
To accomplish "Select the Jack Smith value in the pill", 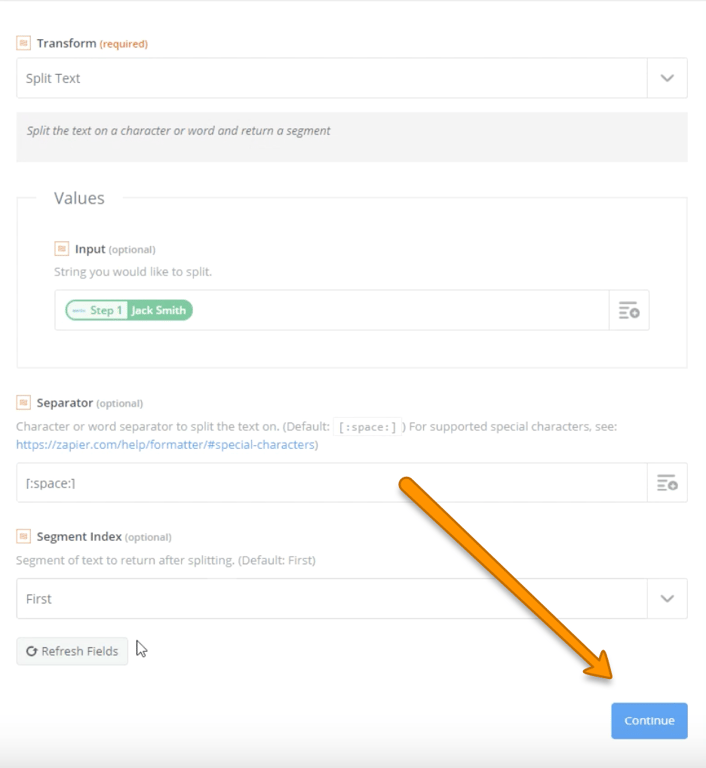I will point(159,310).
